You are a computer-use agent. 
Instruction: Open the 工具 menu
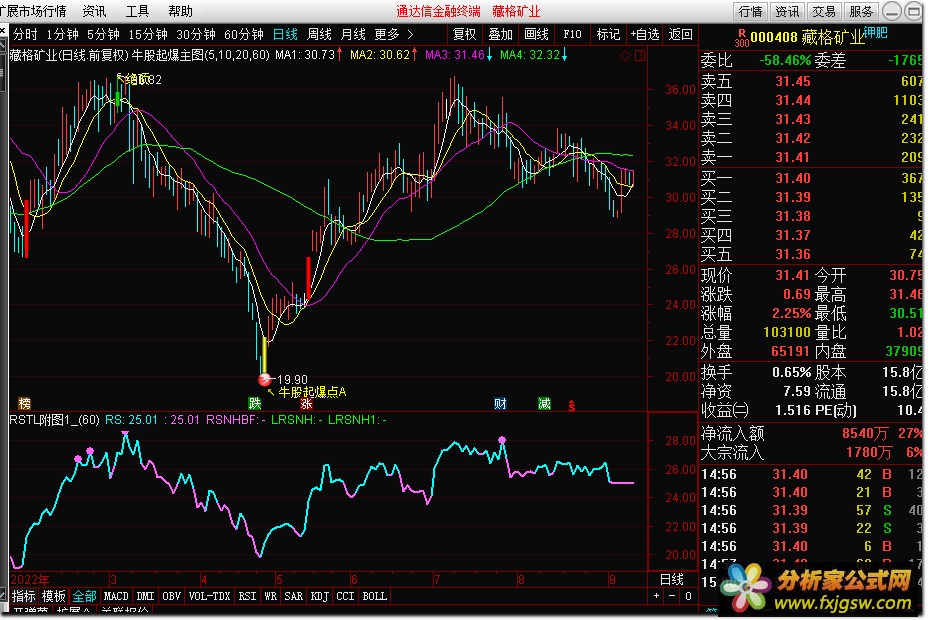coord(137,11)
